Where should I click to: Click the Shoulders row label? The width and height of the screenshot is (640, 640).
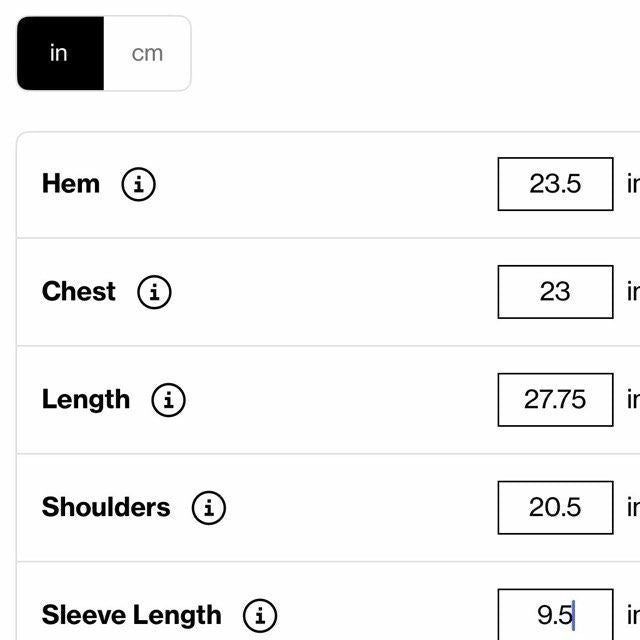click(106, 508)
